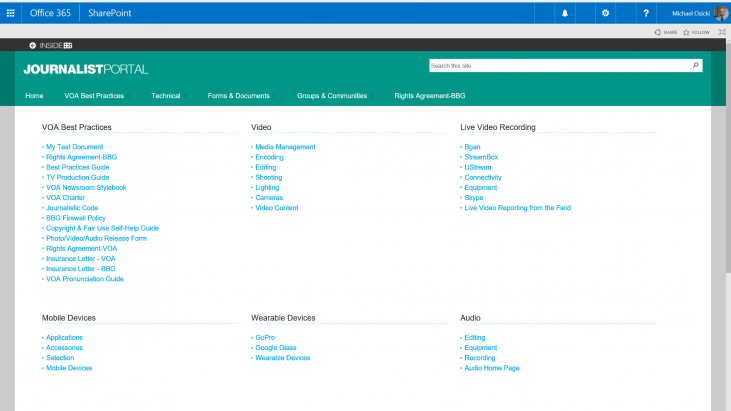Viewport: 731px width, 411px height.
Task: Open Connectivity link
Action: point(483,178)
